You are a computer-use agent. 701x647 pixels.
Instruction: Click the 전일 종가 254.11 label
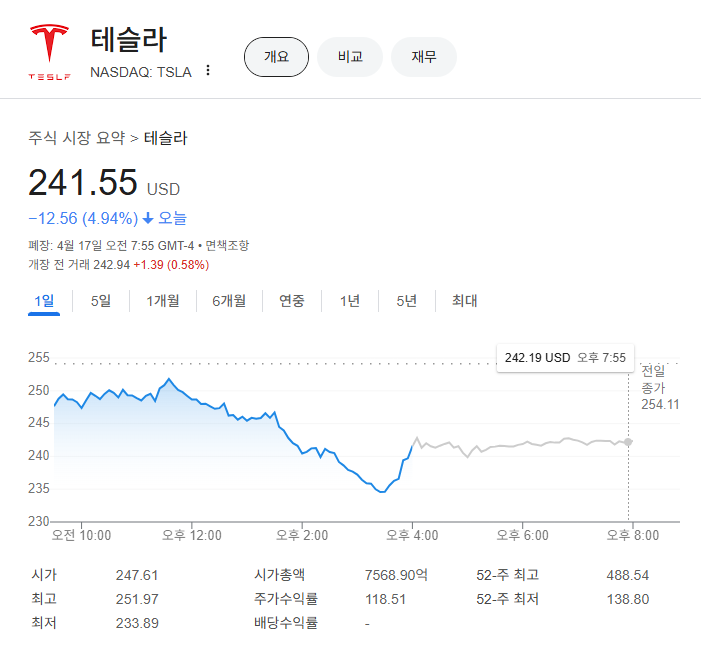(x=660, y=388)
